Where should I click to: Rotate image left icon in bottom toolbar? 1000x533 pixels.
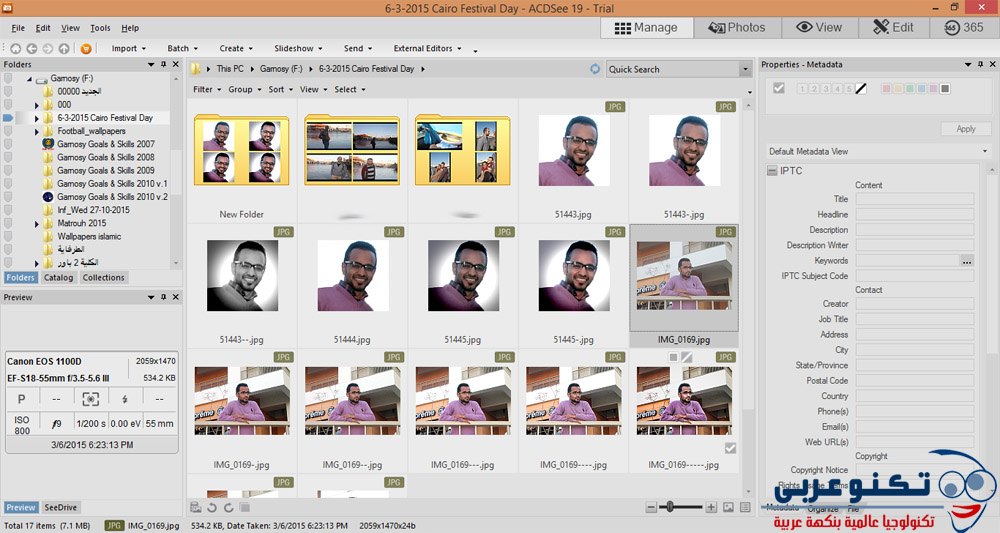(212, 507)
